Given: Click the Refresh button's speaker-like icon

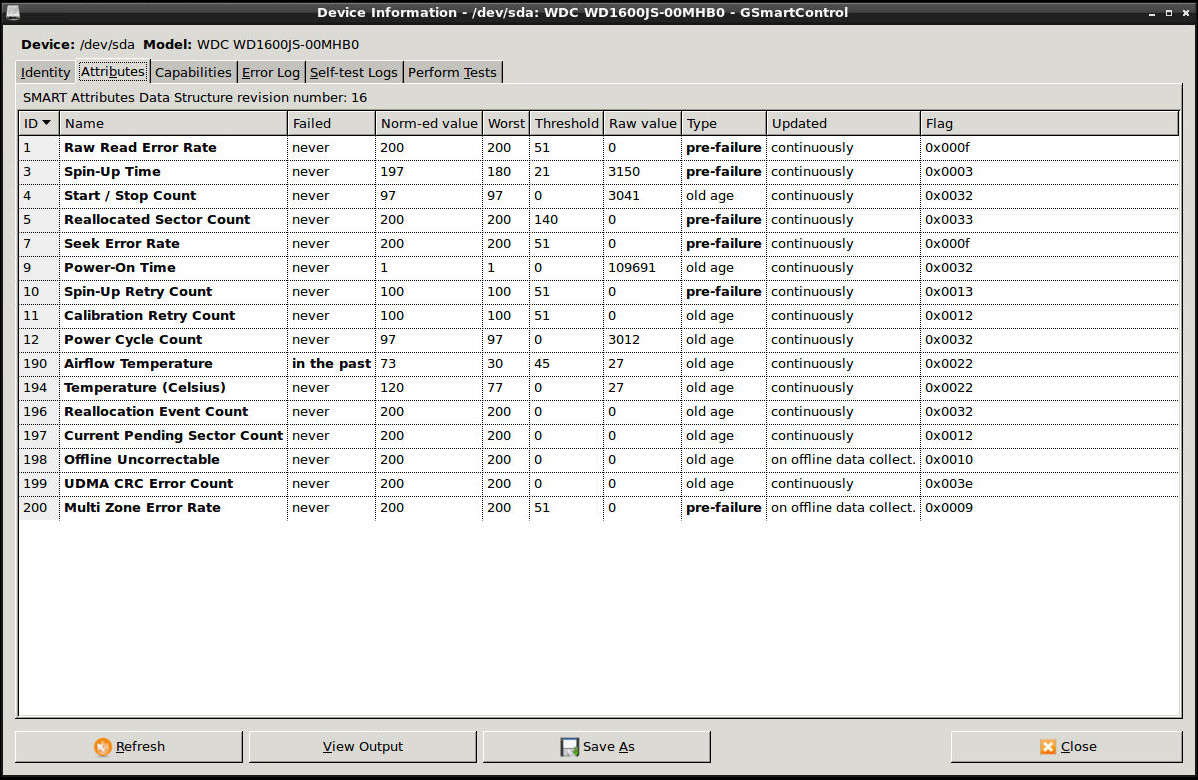Looking at the screenshot, I should (103, 747).
